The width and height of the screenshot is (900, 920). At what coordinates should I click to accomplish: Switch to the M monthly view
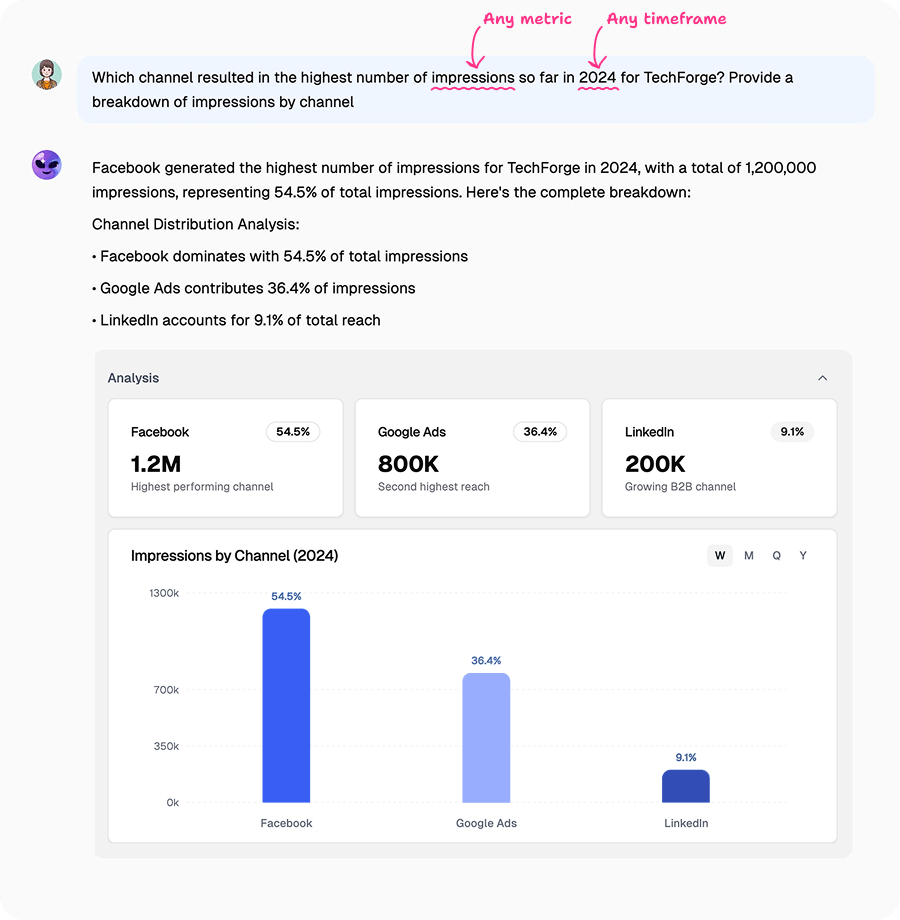748,555
